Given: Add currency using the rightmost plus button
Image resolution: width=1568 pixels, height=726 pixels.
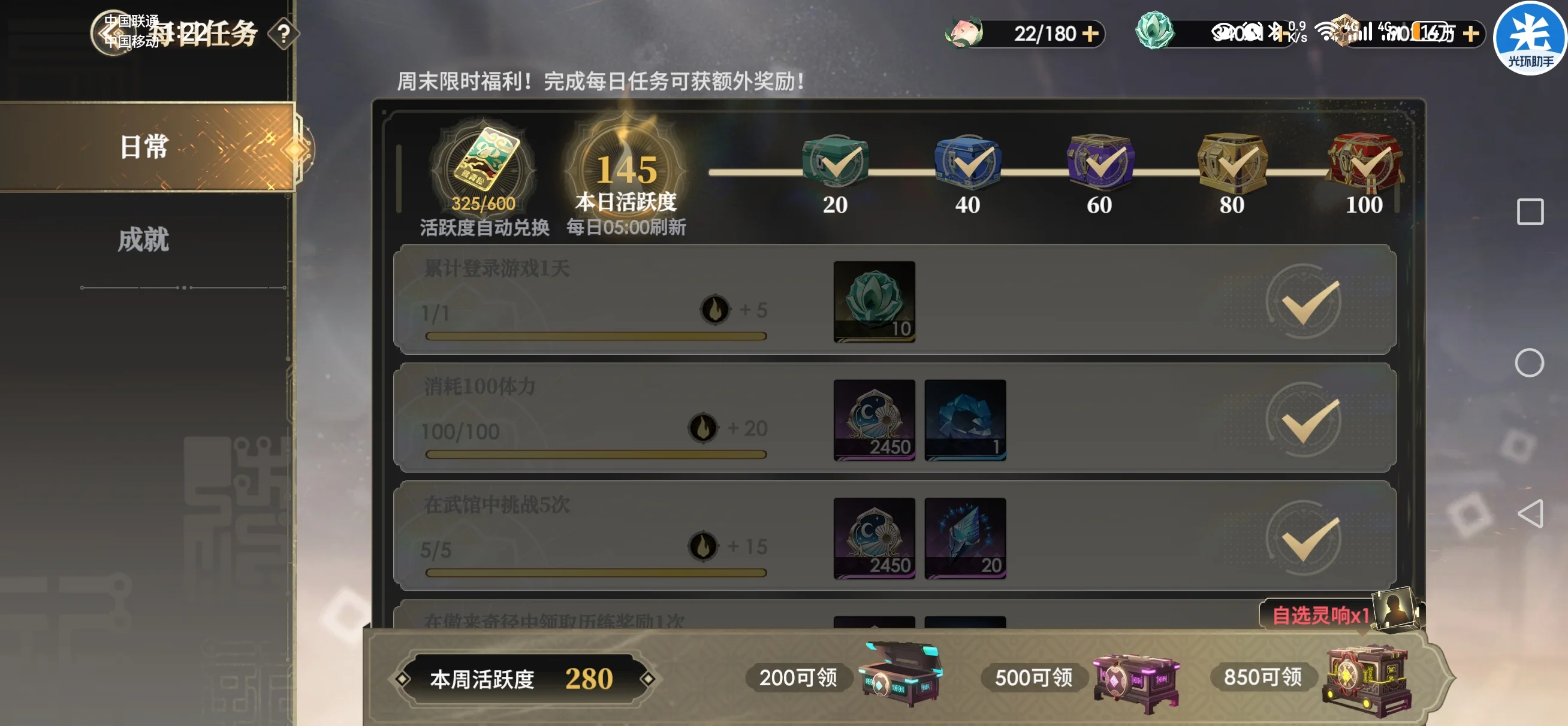Looking at the screenshot, I should click(x=1471, y=34).
